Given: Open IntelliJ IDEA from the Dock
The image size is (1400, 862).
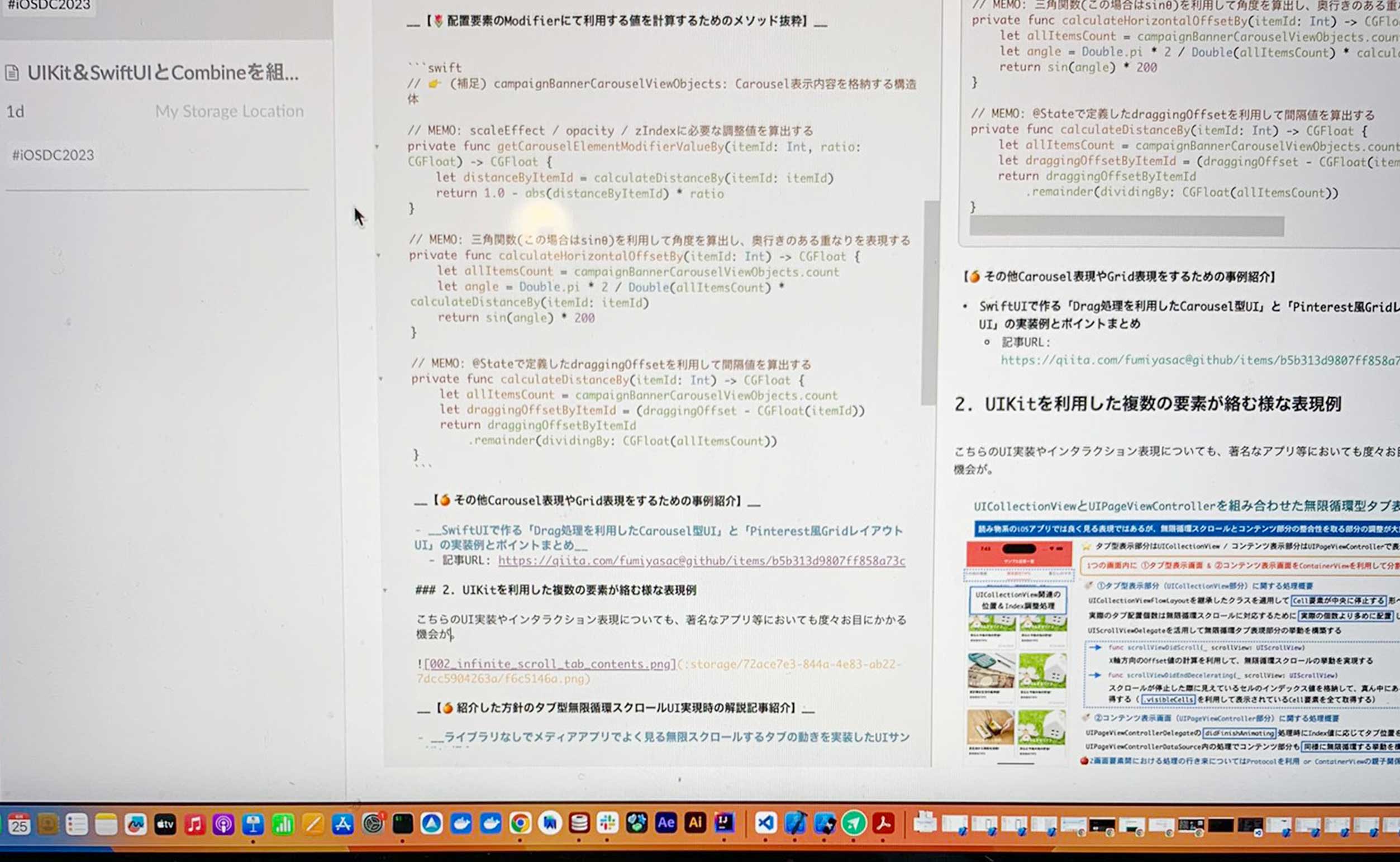Looking at the screenshot, I should coord(724,823).
